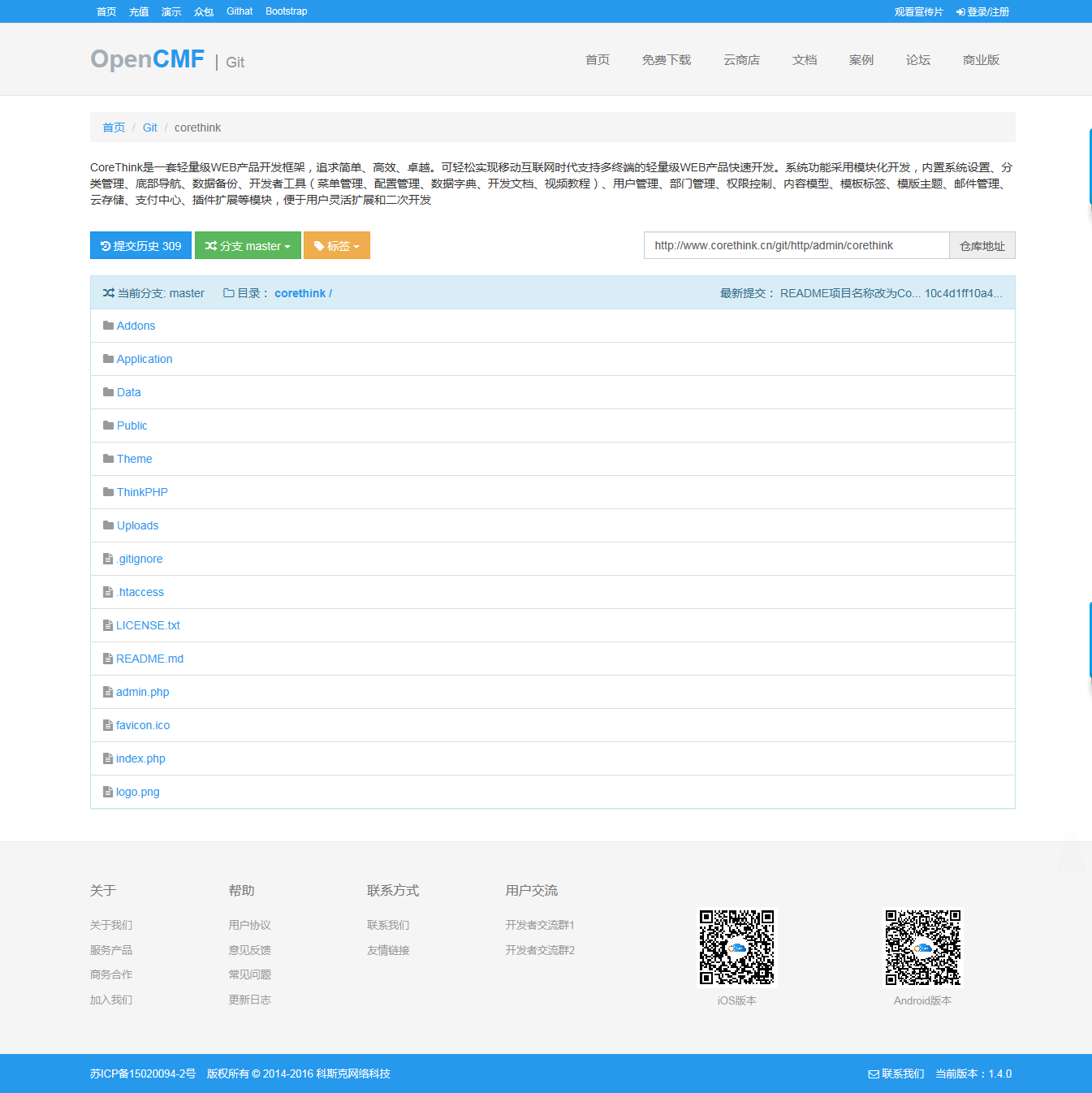
Task: Click the file icon beside logo.png
Action: pyautogui.click(x=108, y=792)
